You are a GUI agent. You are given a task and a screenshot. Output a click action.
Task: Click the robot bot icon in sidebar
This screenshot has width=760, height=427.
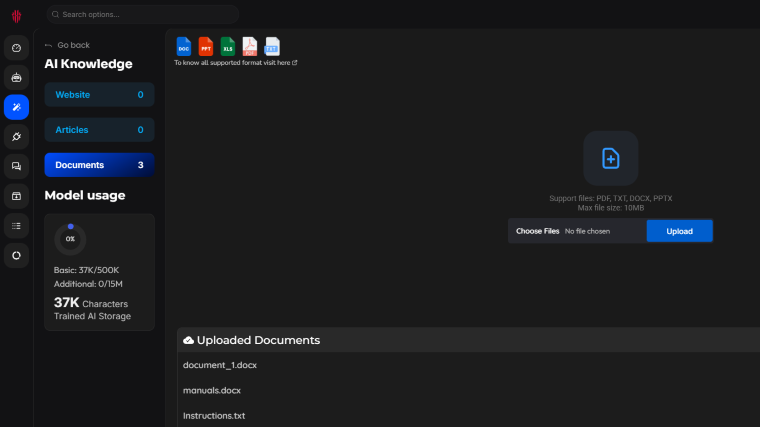point(16,77)
